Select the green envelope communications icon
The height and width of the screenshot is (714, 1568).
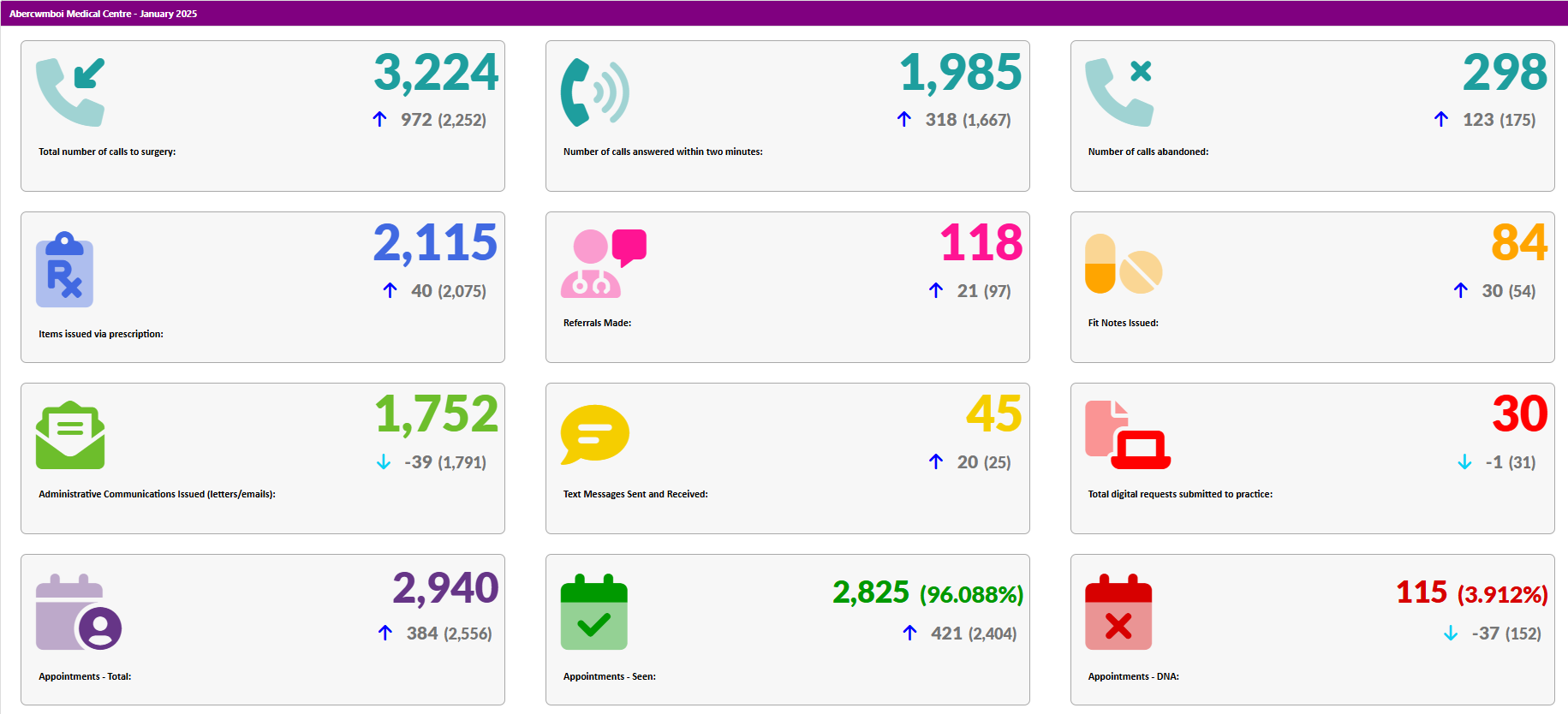tap(70, 435)
